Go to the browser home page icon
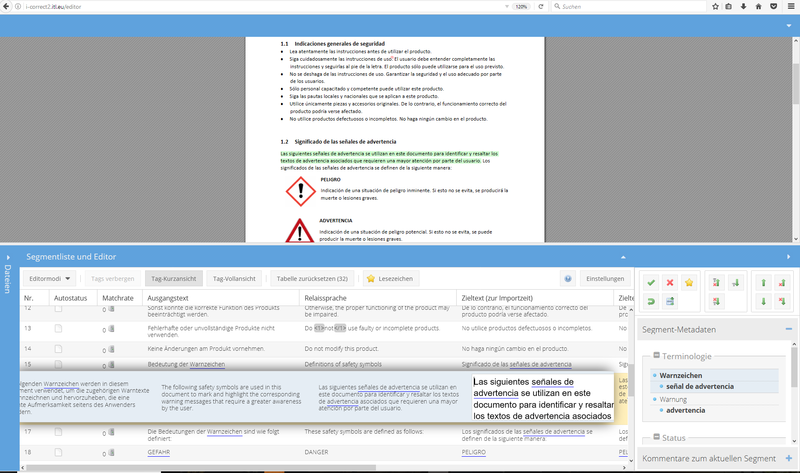The width and height of the screenshot is (800, 473). coord(759,6)
